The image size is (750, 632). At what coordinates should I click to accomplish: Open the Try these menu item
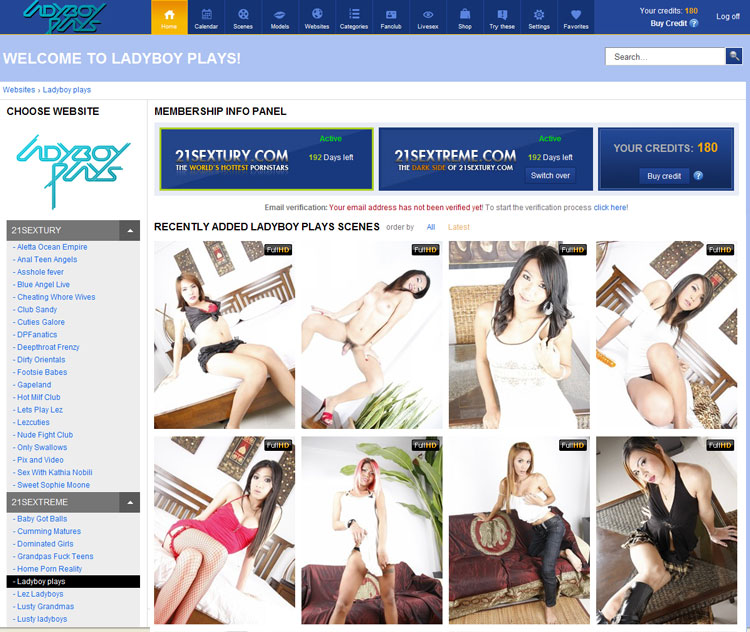[x=502, y=17]
